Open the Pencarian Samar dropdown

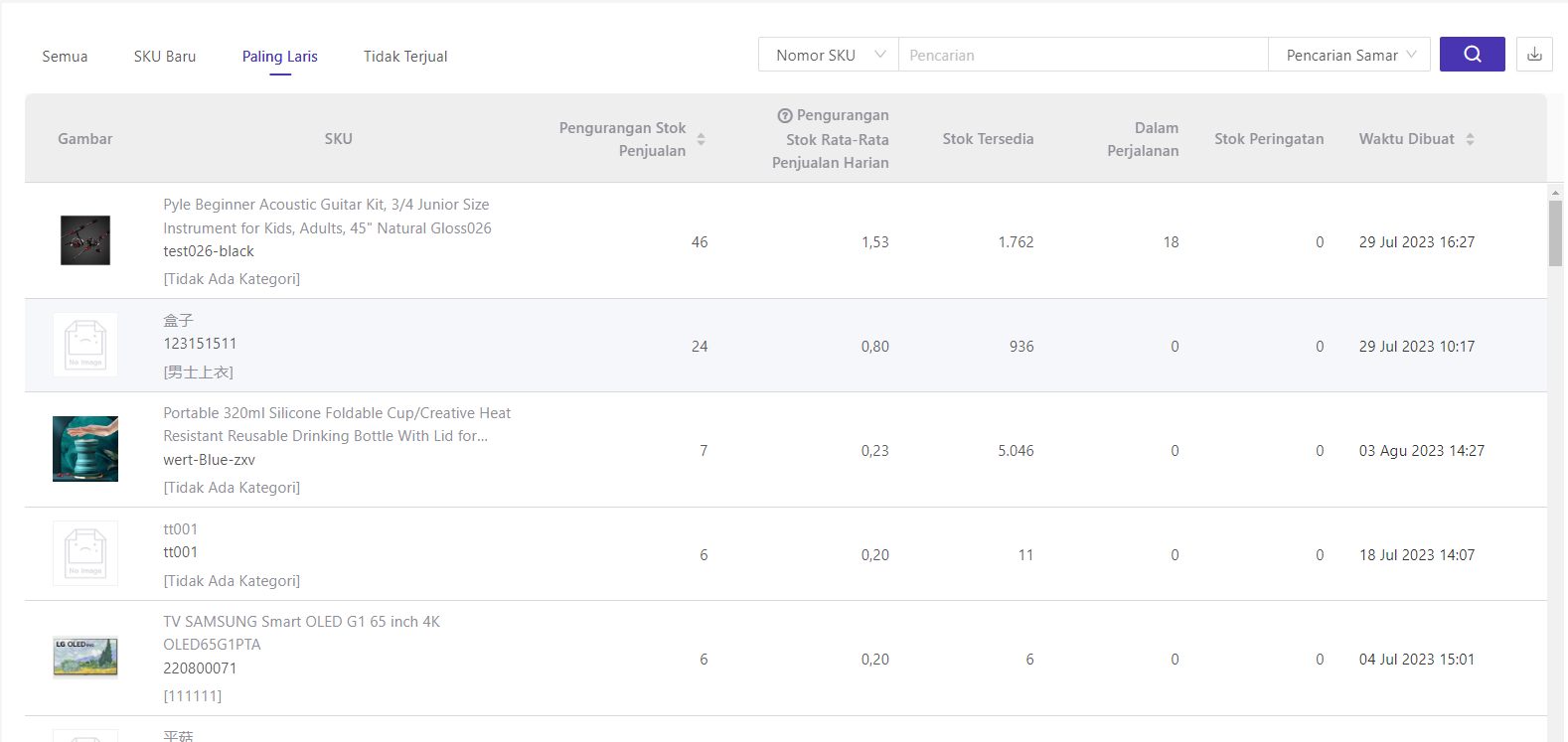[x=1348, y=56]
